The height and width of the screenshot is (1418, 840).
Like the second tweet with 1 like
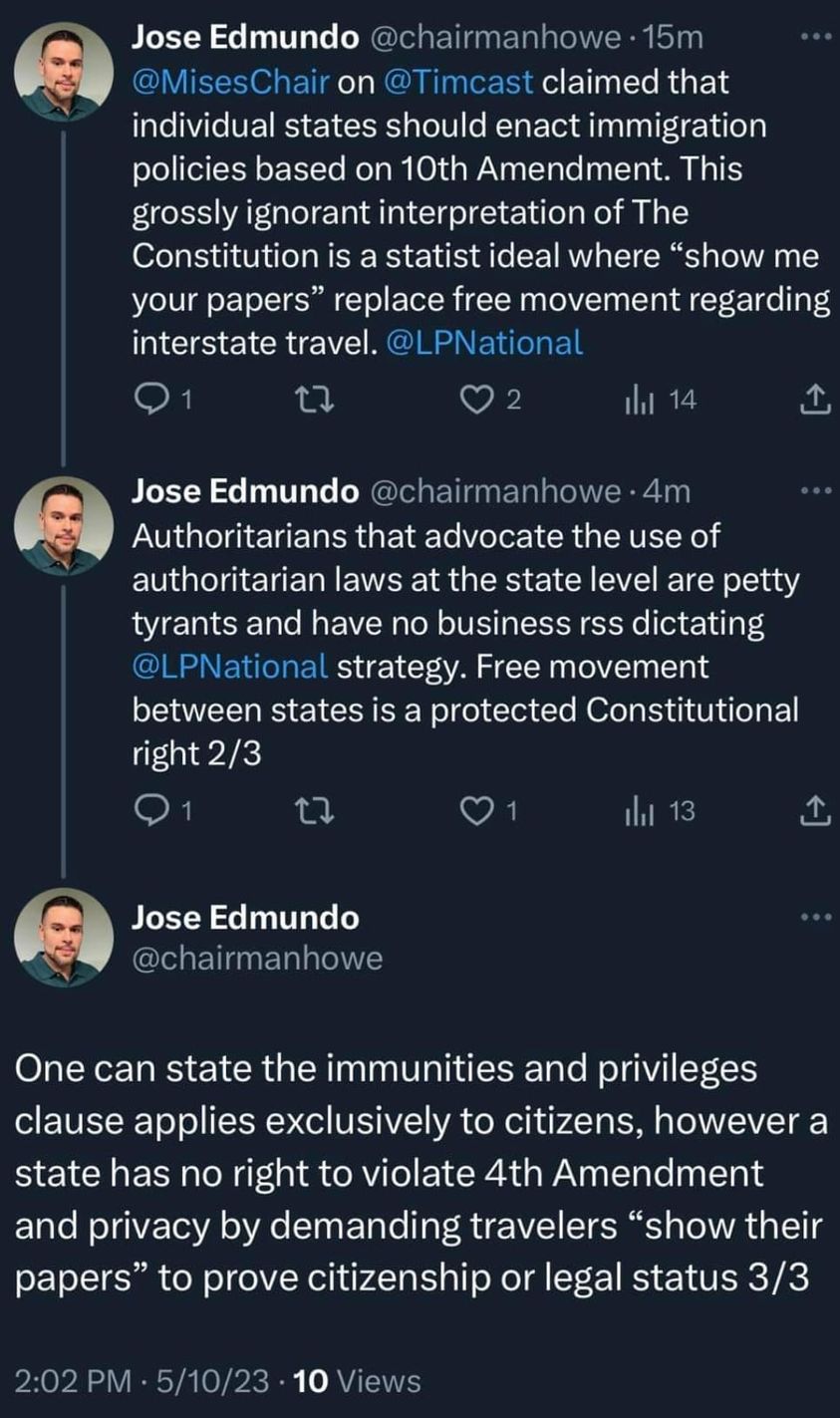pyautogui.click(x=494, y=812)
